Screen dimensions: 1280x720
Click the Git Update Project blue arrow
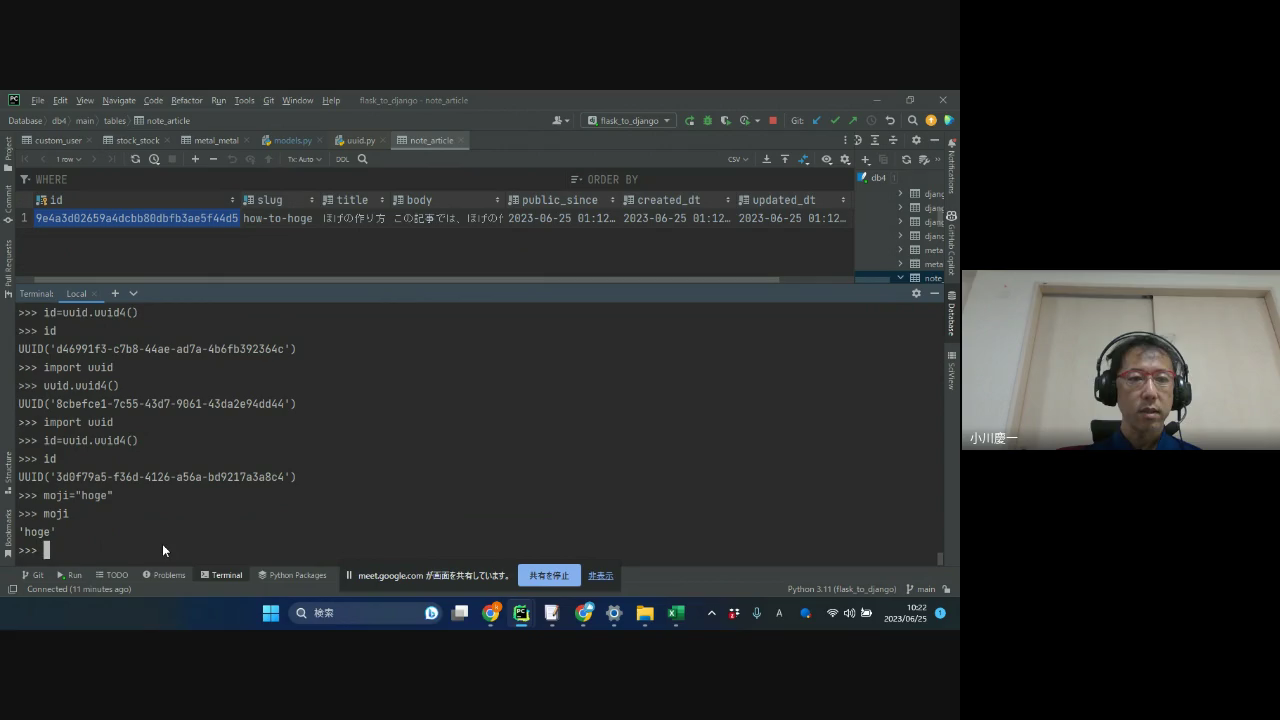click(x=817, y=121)
